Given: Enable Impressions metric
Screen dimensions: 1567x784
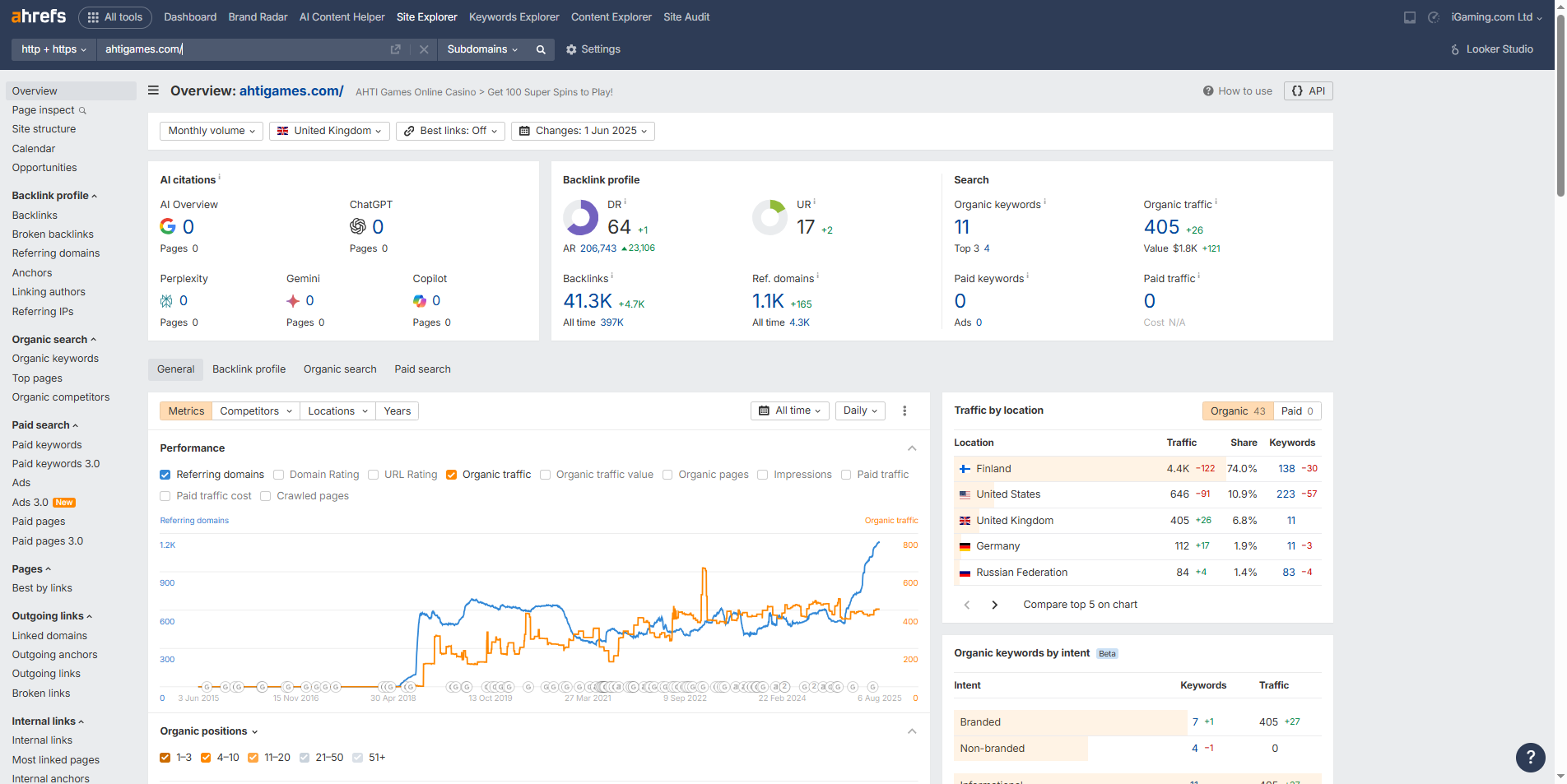Looking at the screenshot, I should [x=763, y=475].
